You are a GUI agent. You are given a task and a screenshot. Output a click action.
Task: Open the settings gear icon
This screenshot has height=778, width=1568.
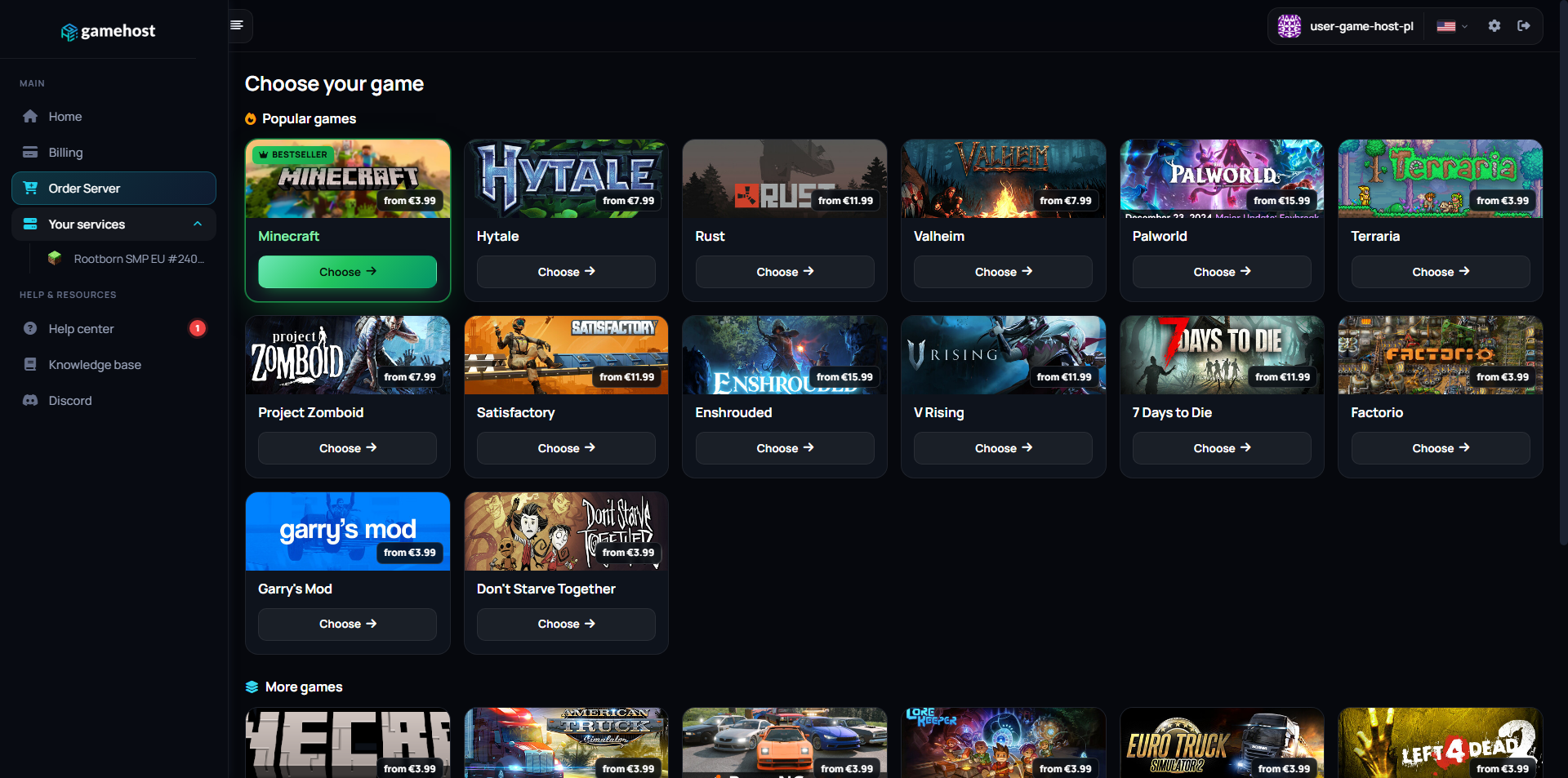pos(1494,26)
